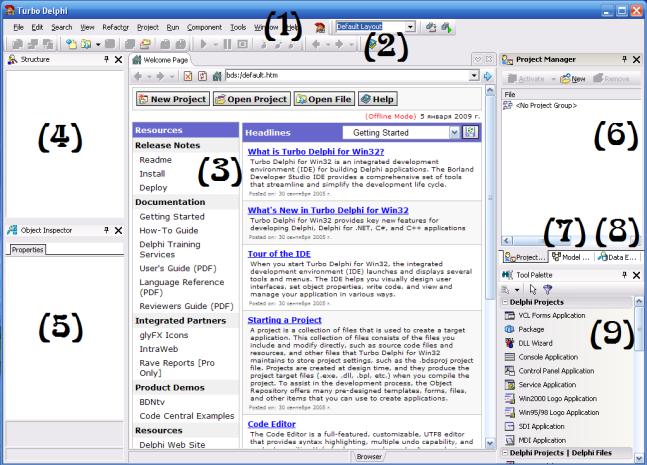Click the Open Project folder toolbar icon
The height and width of the screenshot is (465, 647).
tap(145, 44)
